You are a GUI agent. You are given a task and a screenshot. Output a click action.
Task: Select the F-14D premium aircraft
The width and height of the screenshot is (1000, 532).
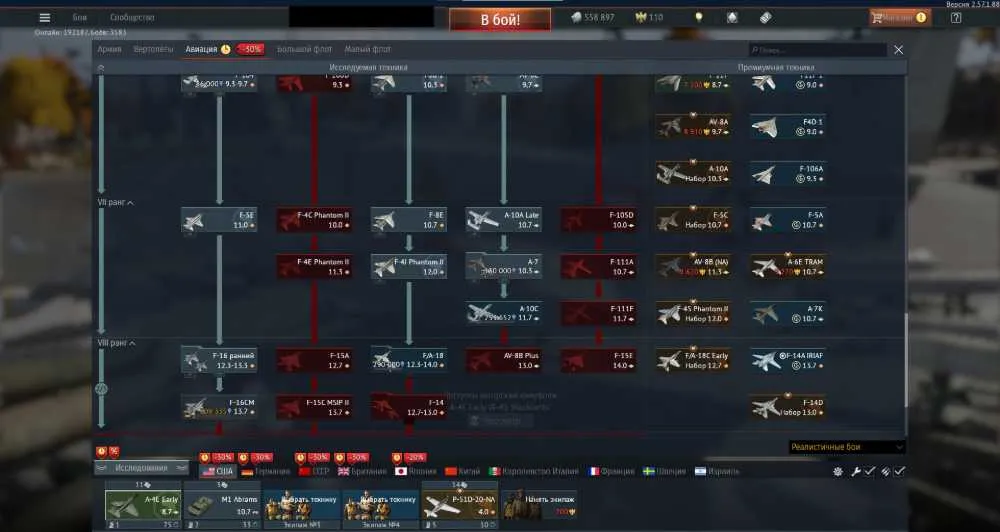tap(788, 407)
